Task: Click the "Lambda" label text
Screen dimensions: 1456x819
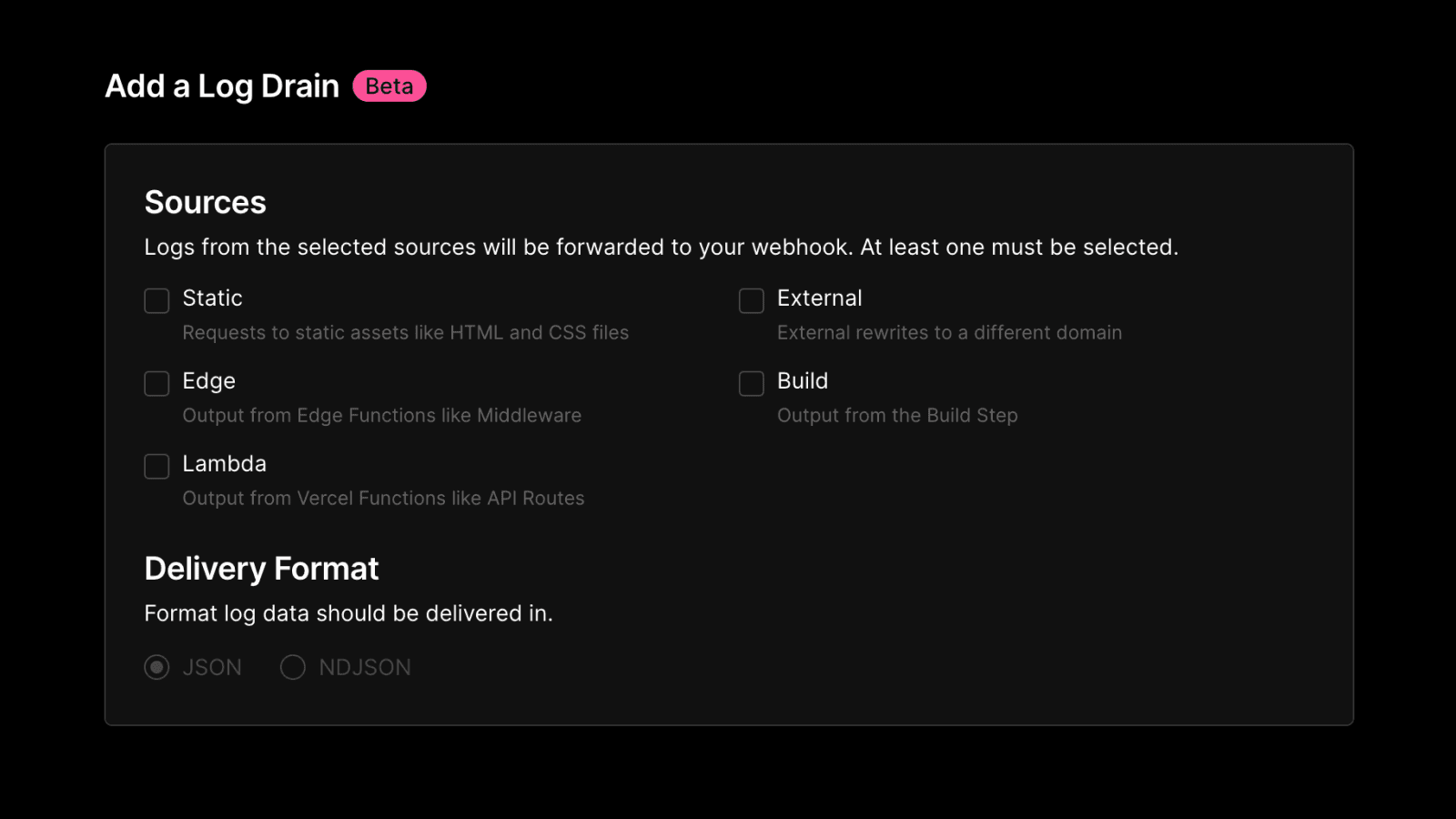Action: (x=224, y=464)
